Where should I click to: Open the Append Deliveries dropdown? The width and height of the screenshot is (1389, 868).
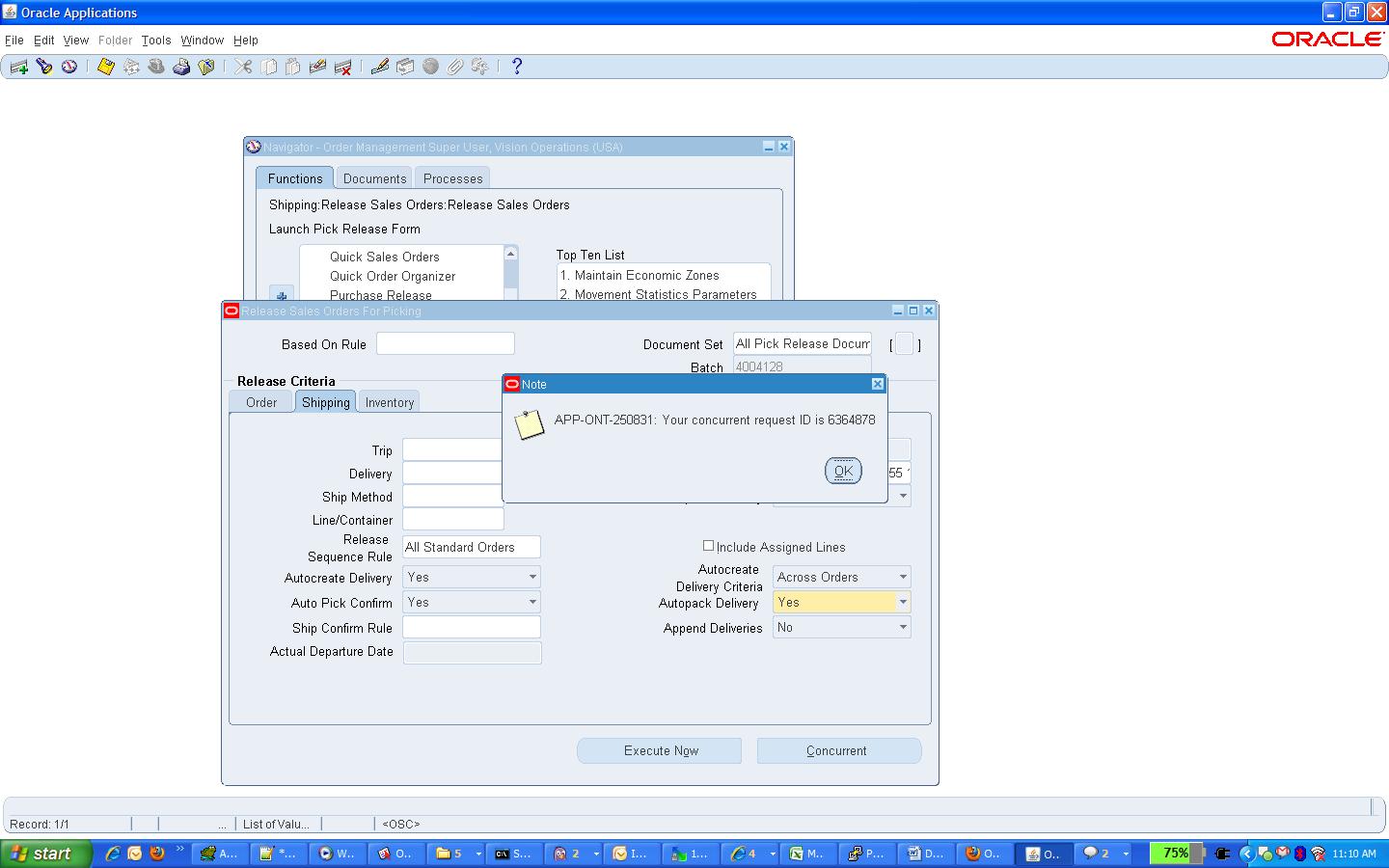pos(903,627)
